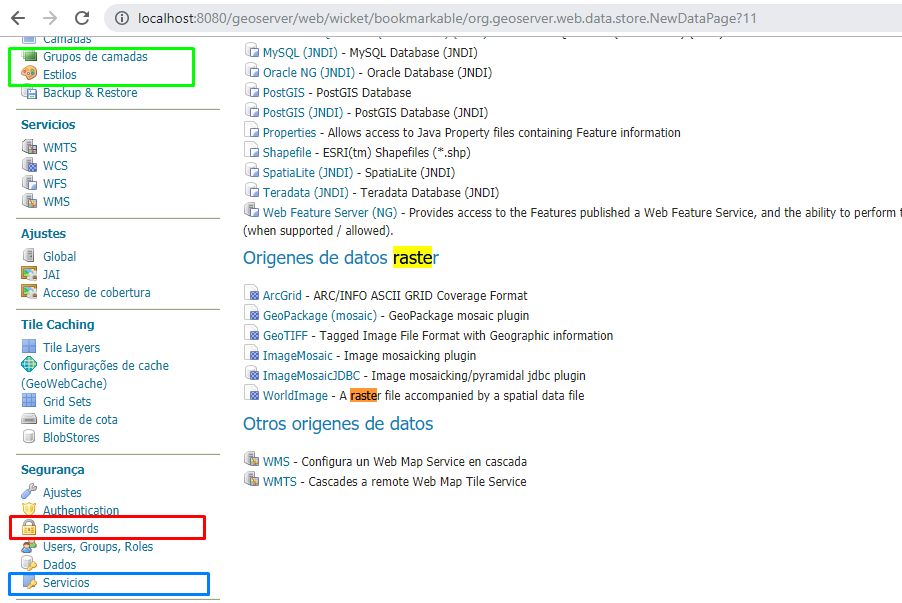Click the WCS service icon in sidebar
The image size is (902, 603).
(29, 165)
